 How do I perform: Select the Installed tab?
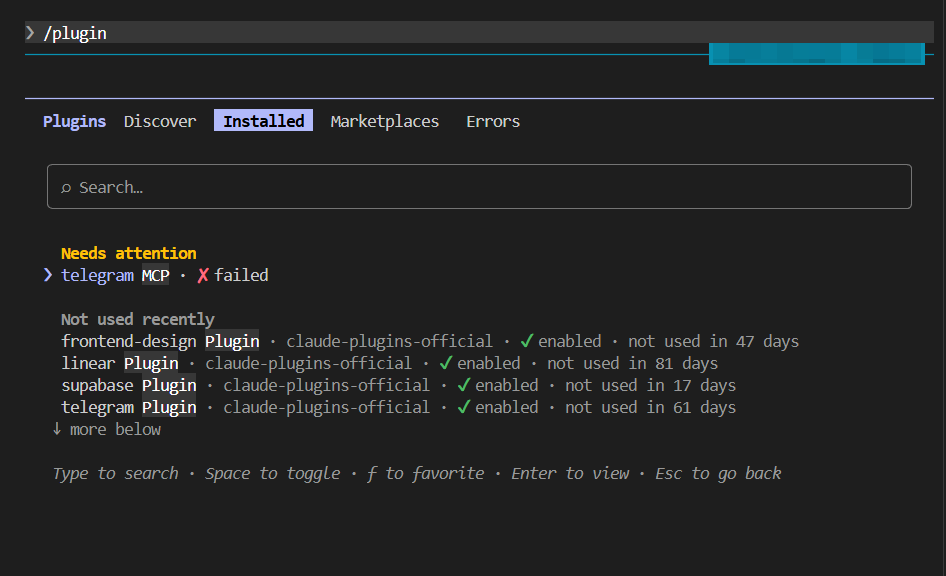pos(264,121)
